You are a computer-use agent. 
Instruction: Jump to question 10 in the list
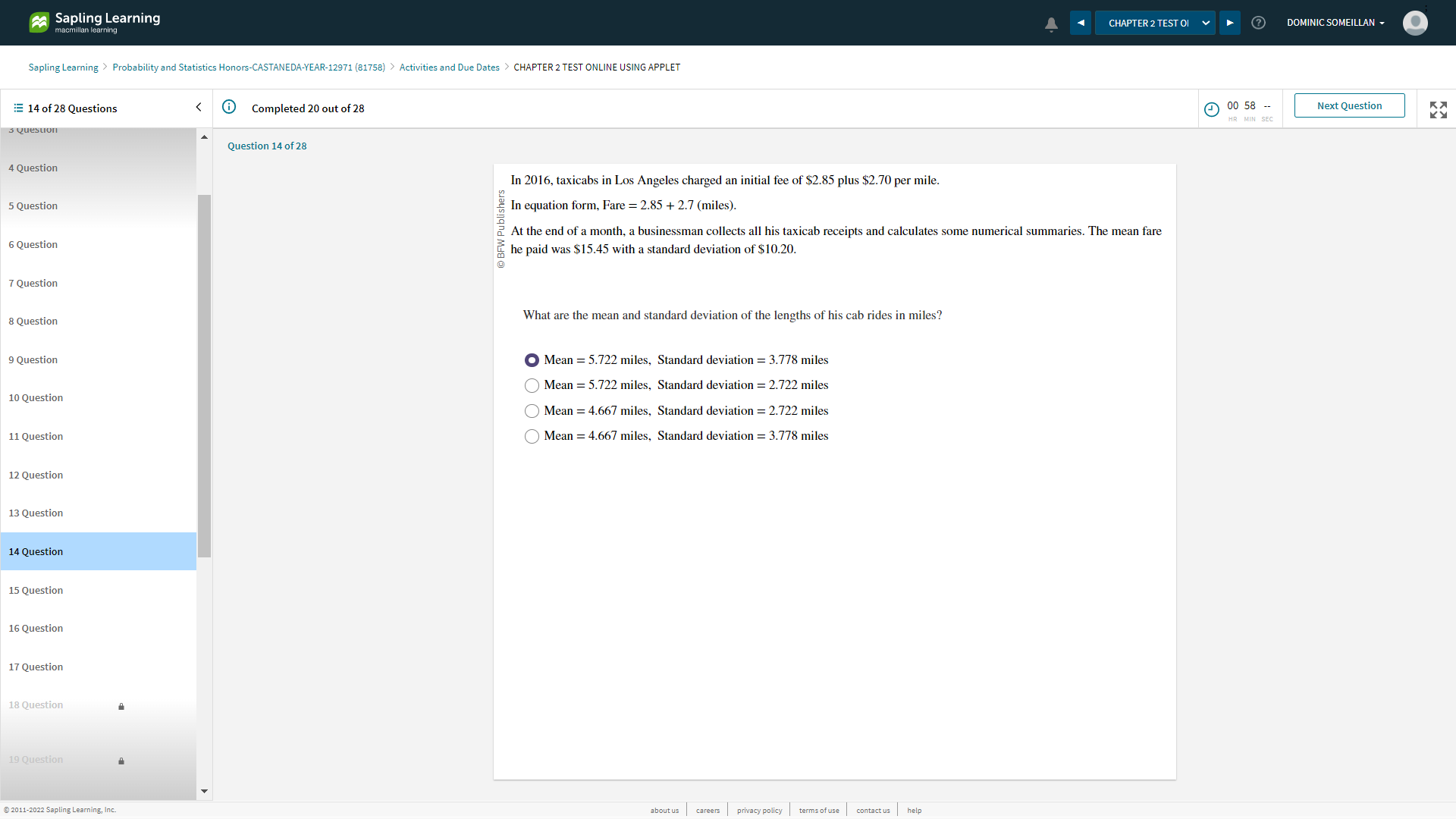[36, 397]
